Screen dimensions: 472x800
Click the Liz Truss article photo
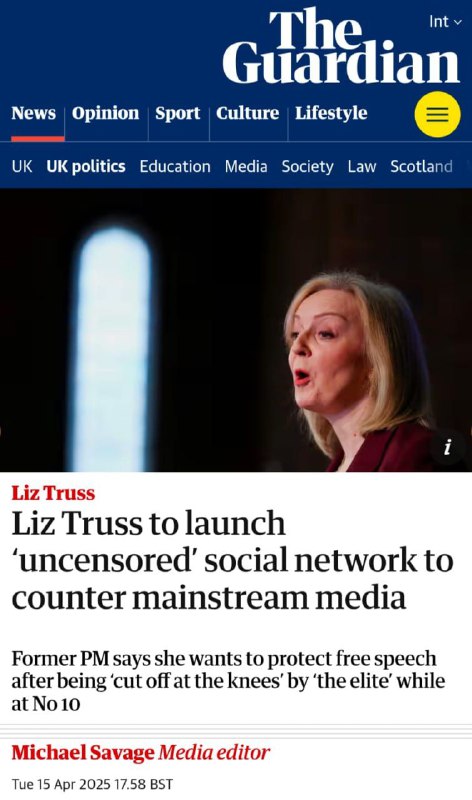point(236,330)
